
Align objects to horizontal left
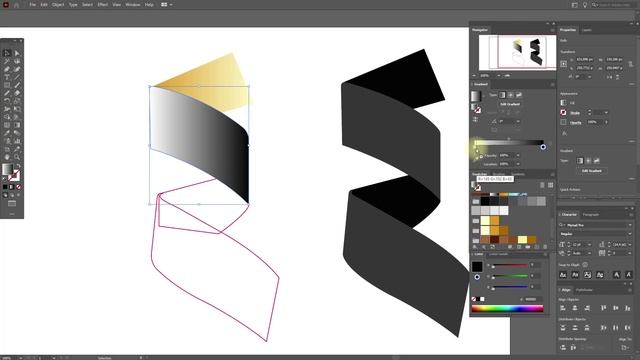click(563, 308)
